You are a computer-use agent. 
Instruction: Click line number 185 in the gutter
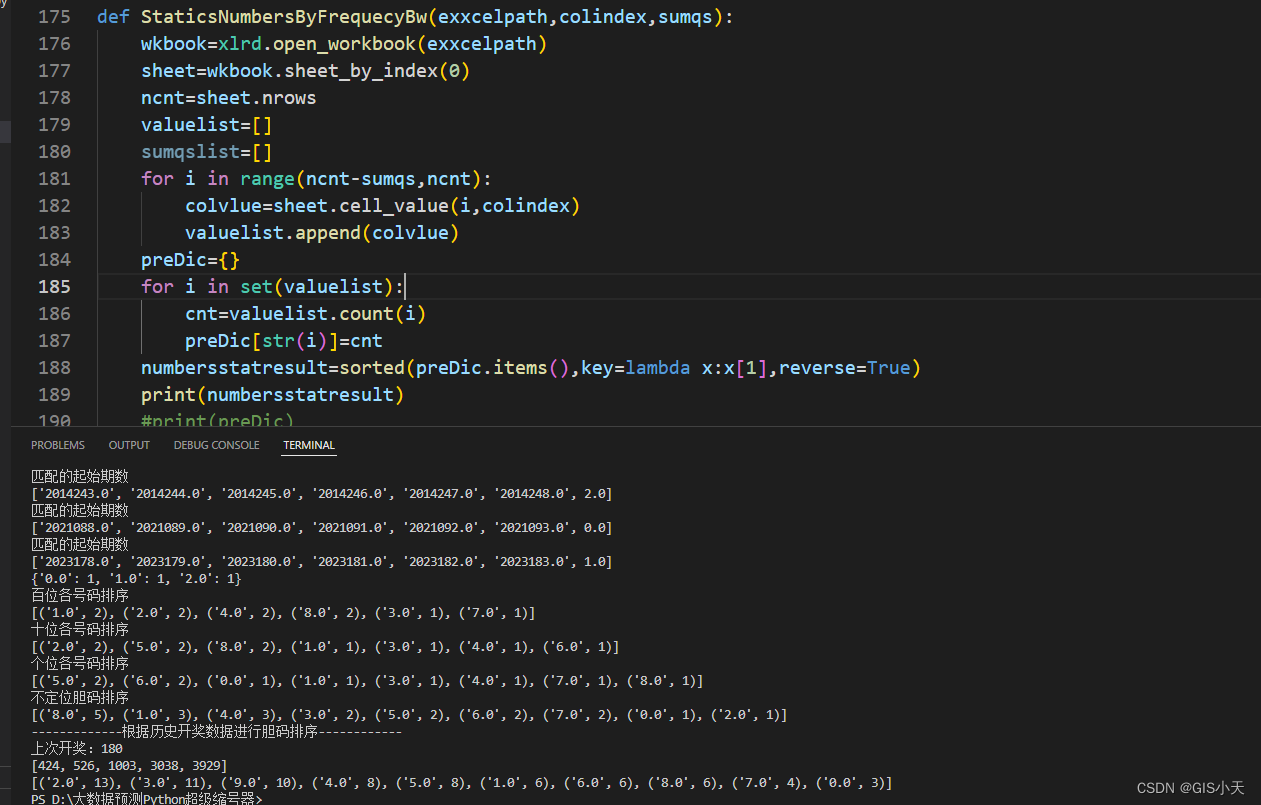click(x=53, y=287)
